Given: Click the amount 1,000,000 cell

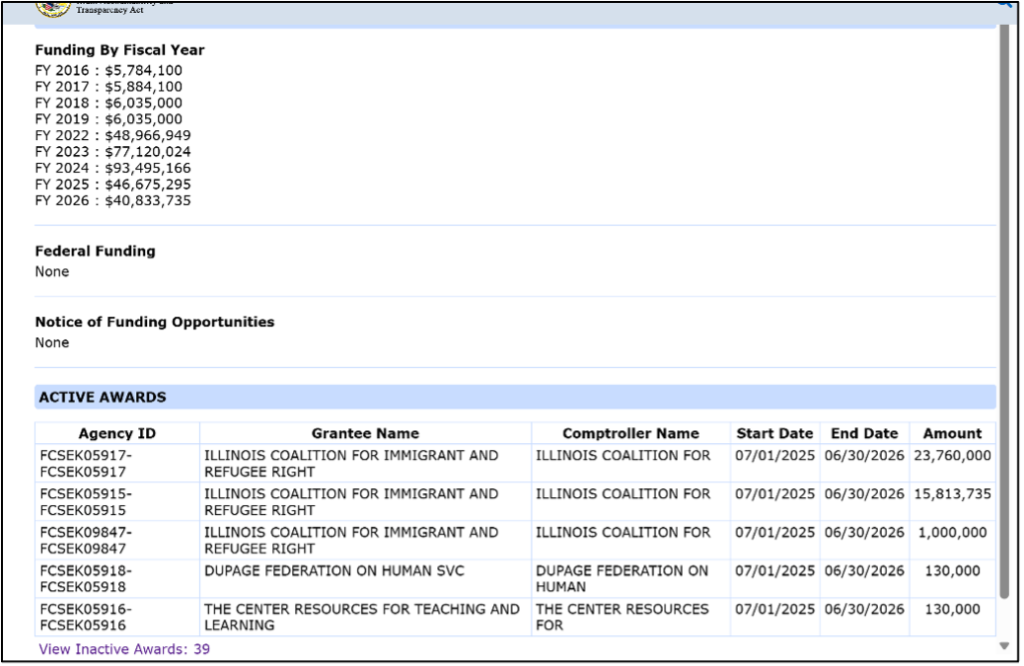Looking at the screenshot, I should (952, 541).
